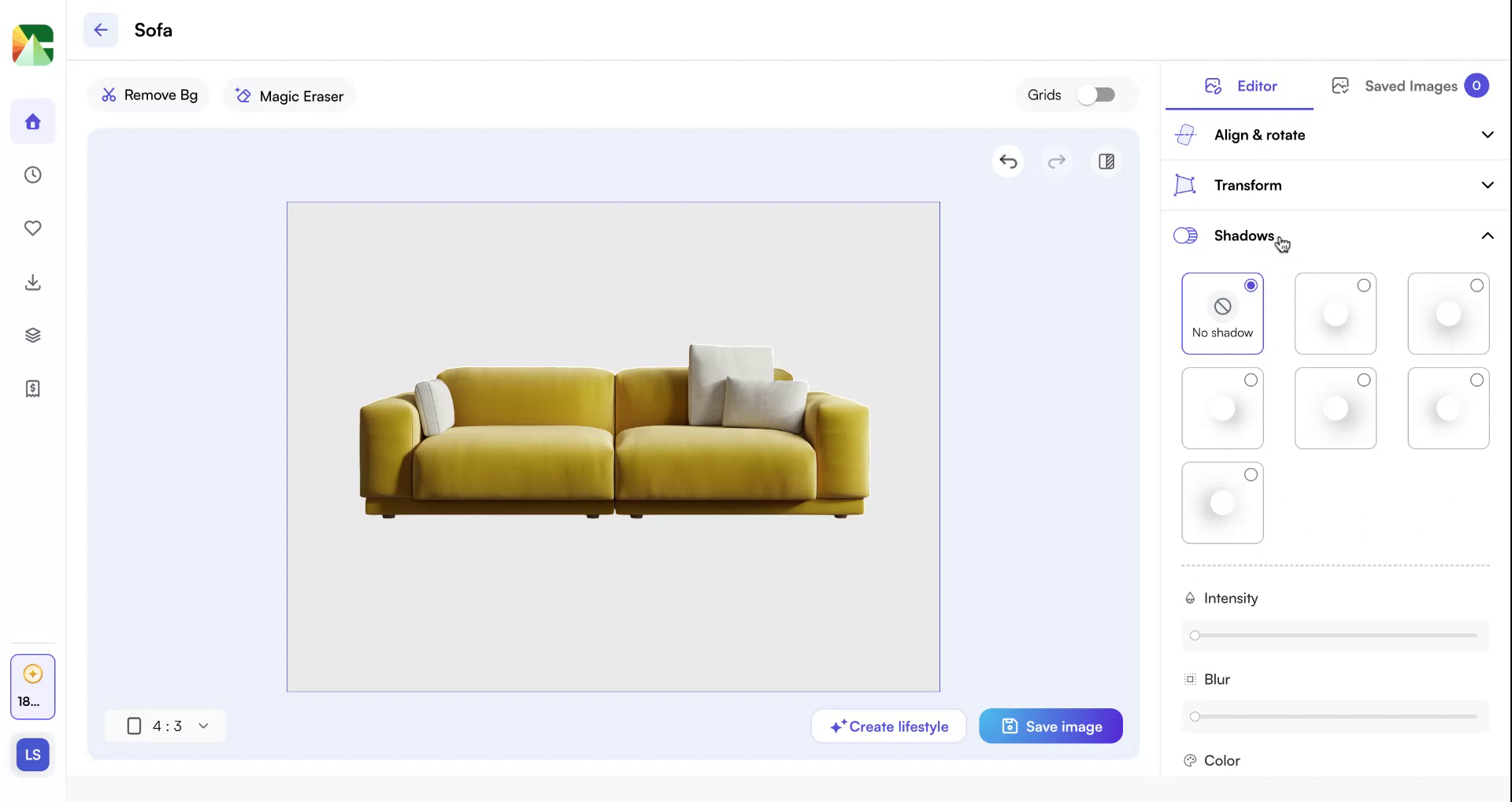The image size is (1512, 802).
Task: Expand the Align & rotate section
Action: (x=1487, y=135)
